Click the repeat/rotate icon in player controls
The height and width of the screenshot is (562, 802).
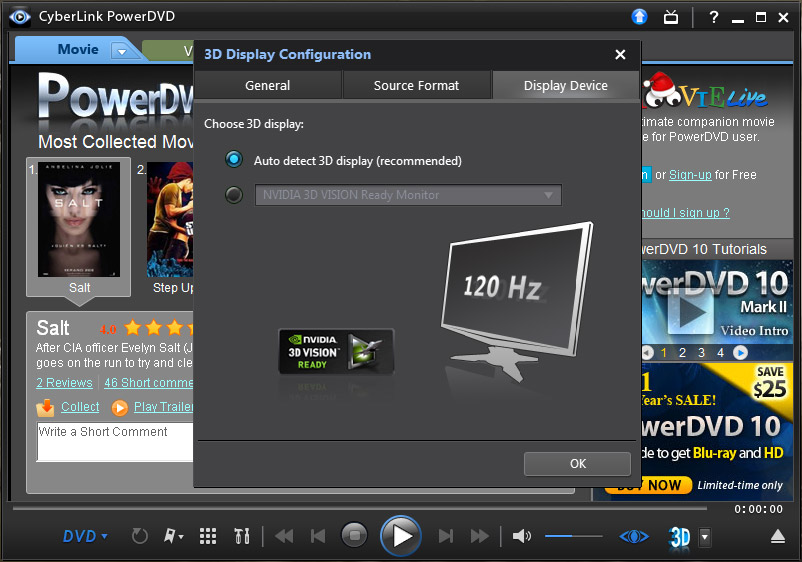click(139, 536)
